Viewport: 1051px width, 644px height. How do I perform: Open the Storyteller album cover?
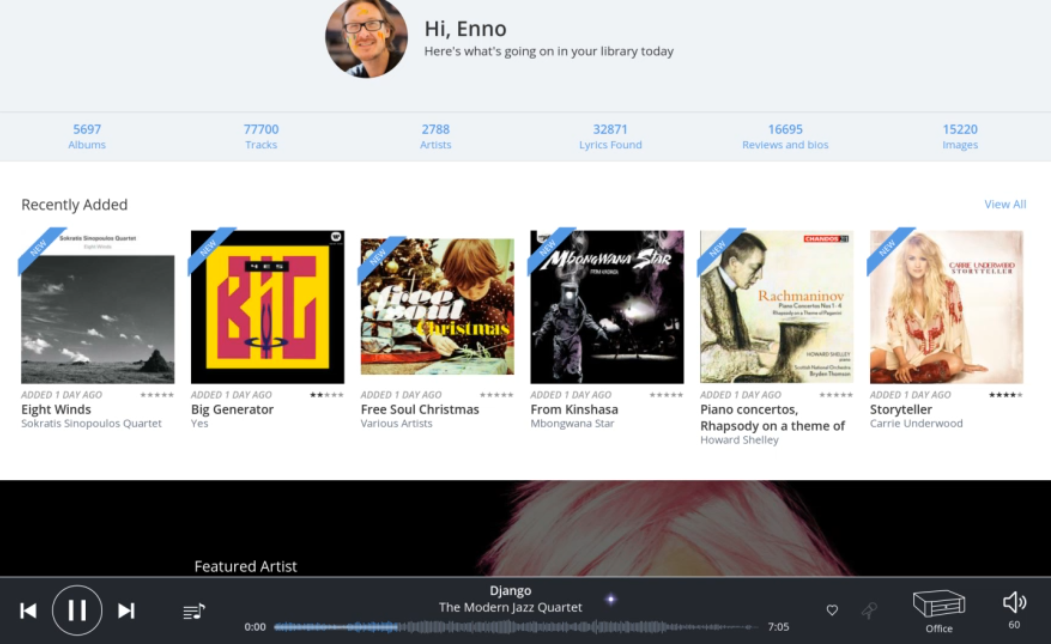946,307
